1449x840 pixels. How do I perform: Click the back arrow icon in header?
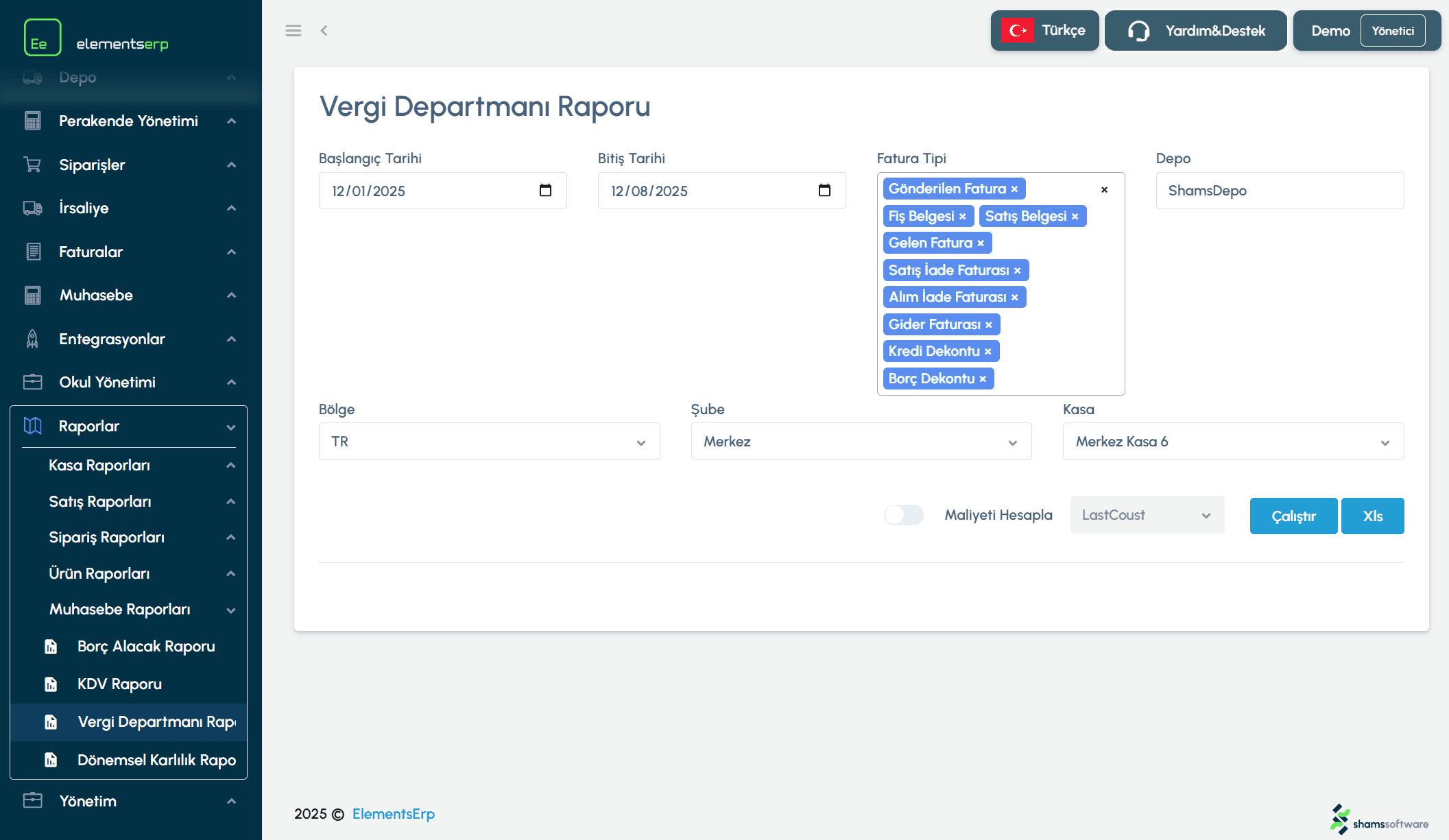coord(324,30)
